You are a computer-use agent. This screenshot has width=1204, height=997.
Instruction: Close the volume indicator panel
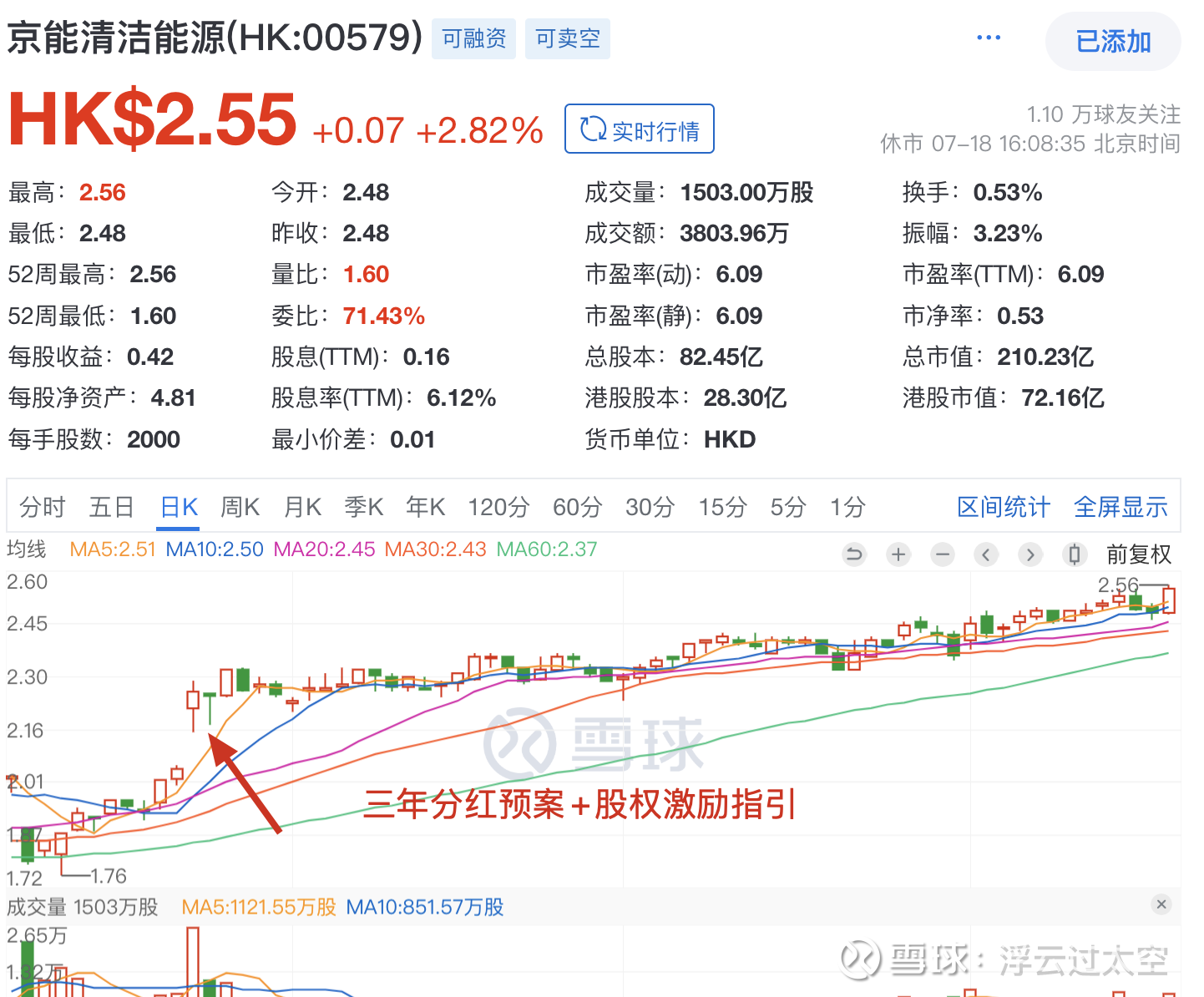1161,904
